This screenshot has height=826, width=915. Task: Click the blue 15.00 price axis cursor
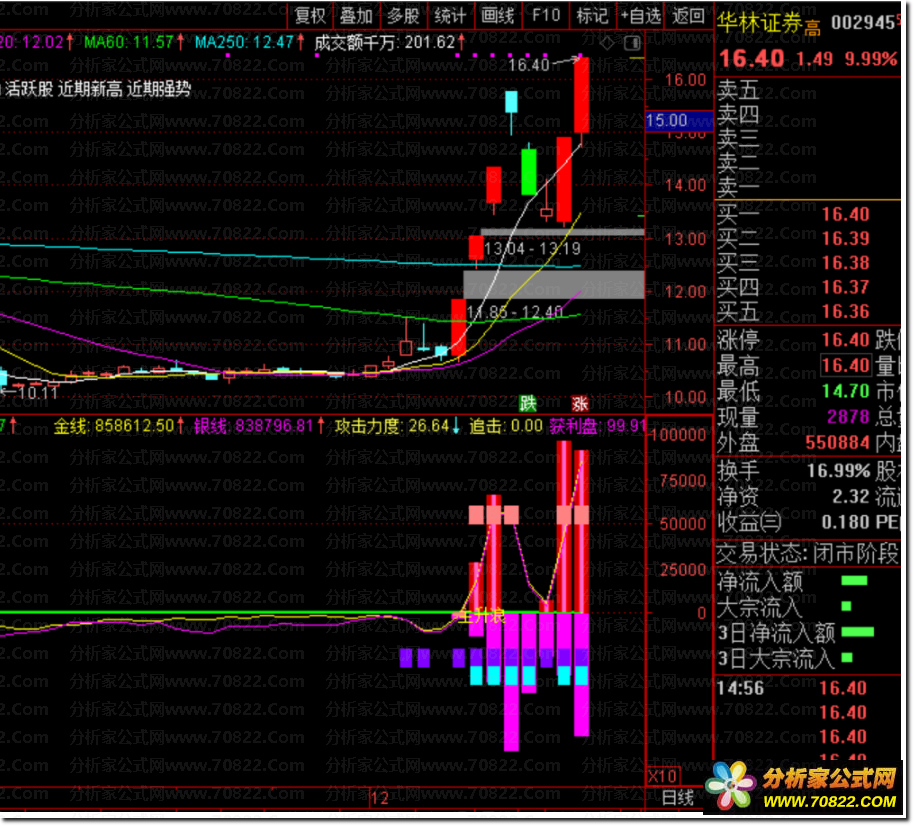679,121
